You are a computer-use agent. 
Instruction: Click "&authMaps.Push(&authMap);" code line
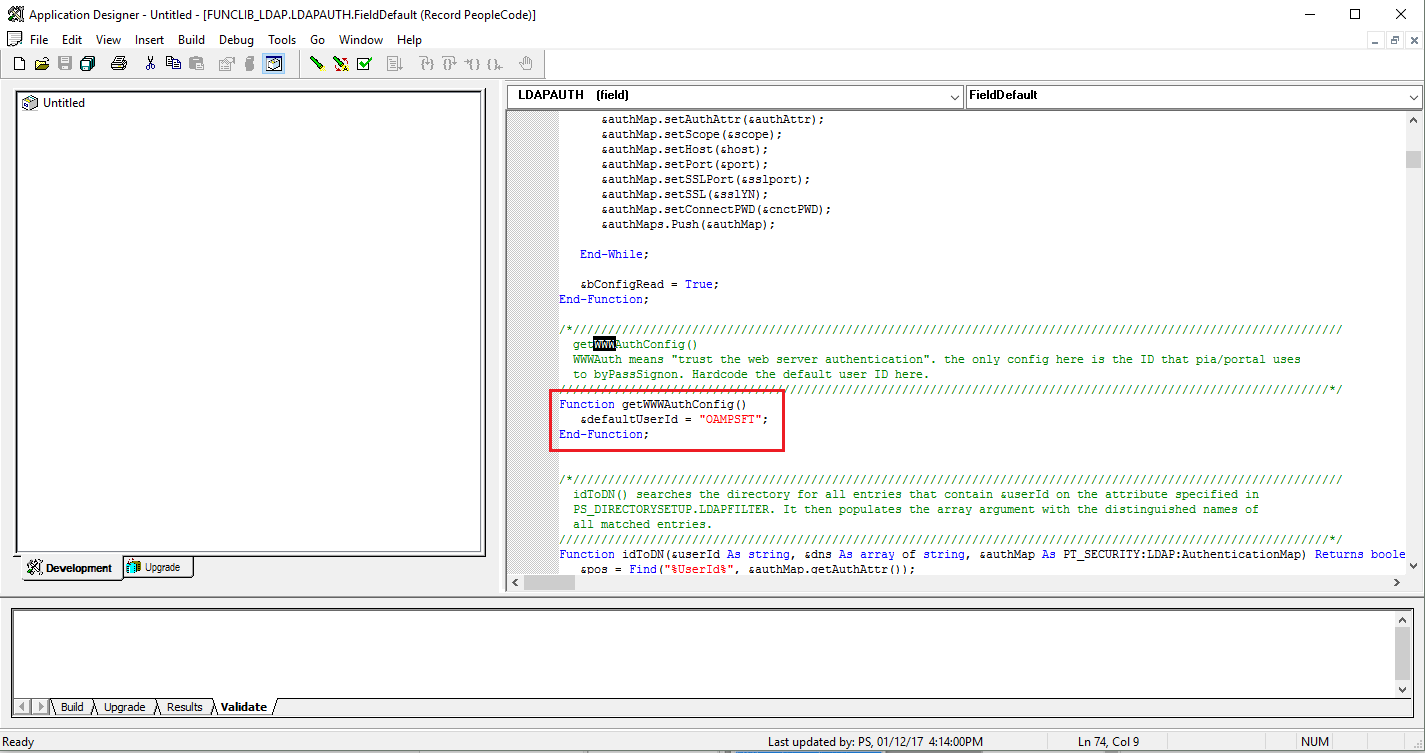(688, 224)
